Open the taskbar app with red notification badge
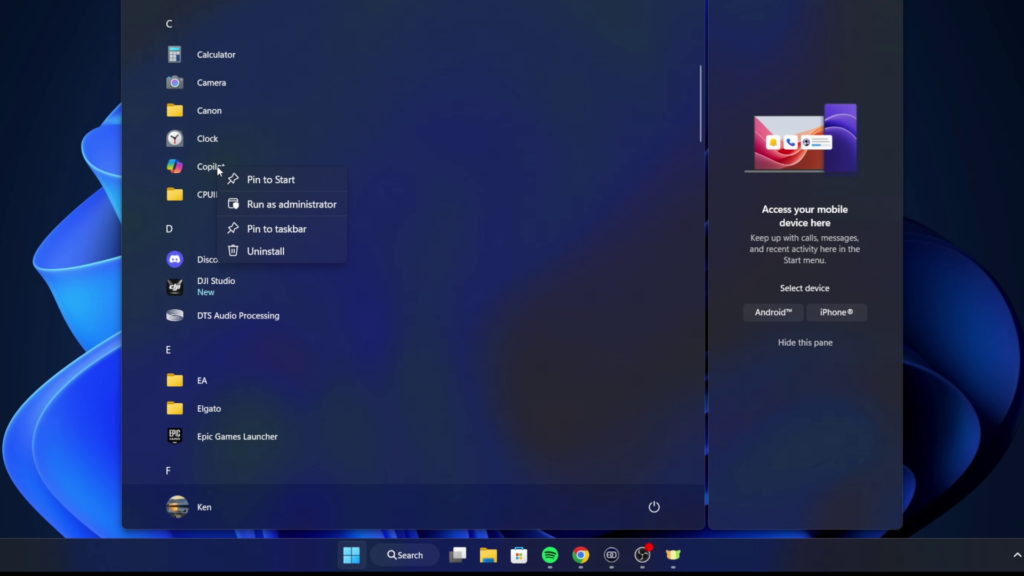The width and height of the screenshot is (1024, 576). (x=643, y=554)
